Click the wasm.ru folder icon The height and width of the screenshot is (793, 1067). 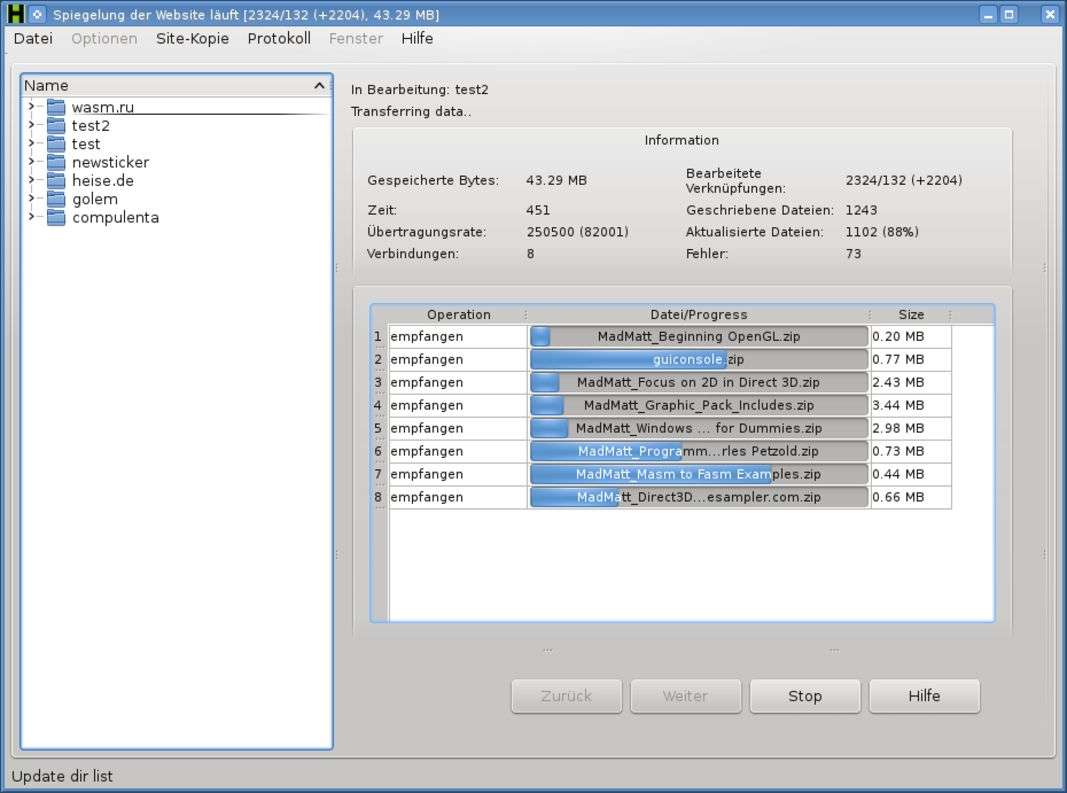56,107
